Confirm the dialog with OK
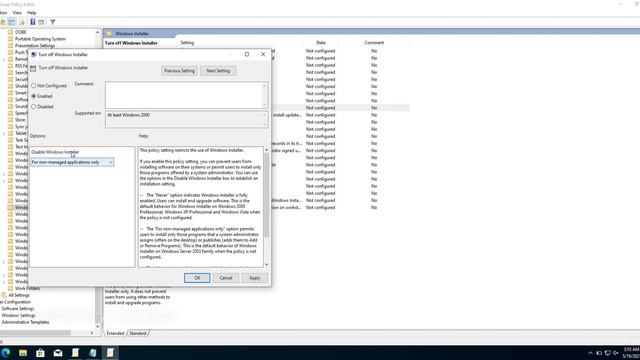This screenshot has height=360, width=640. coord(197,278)
